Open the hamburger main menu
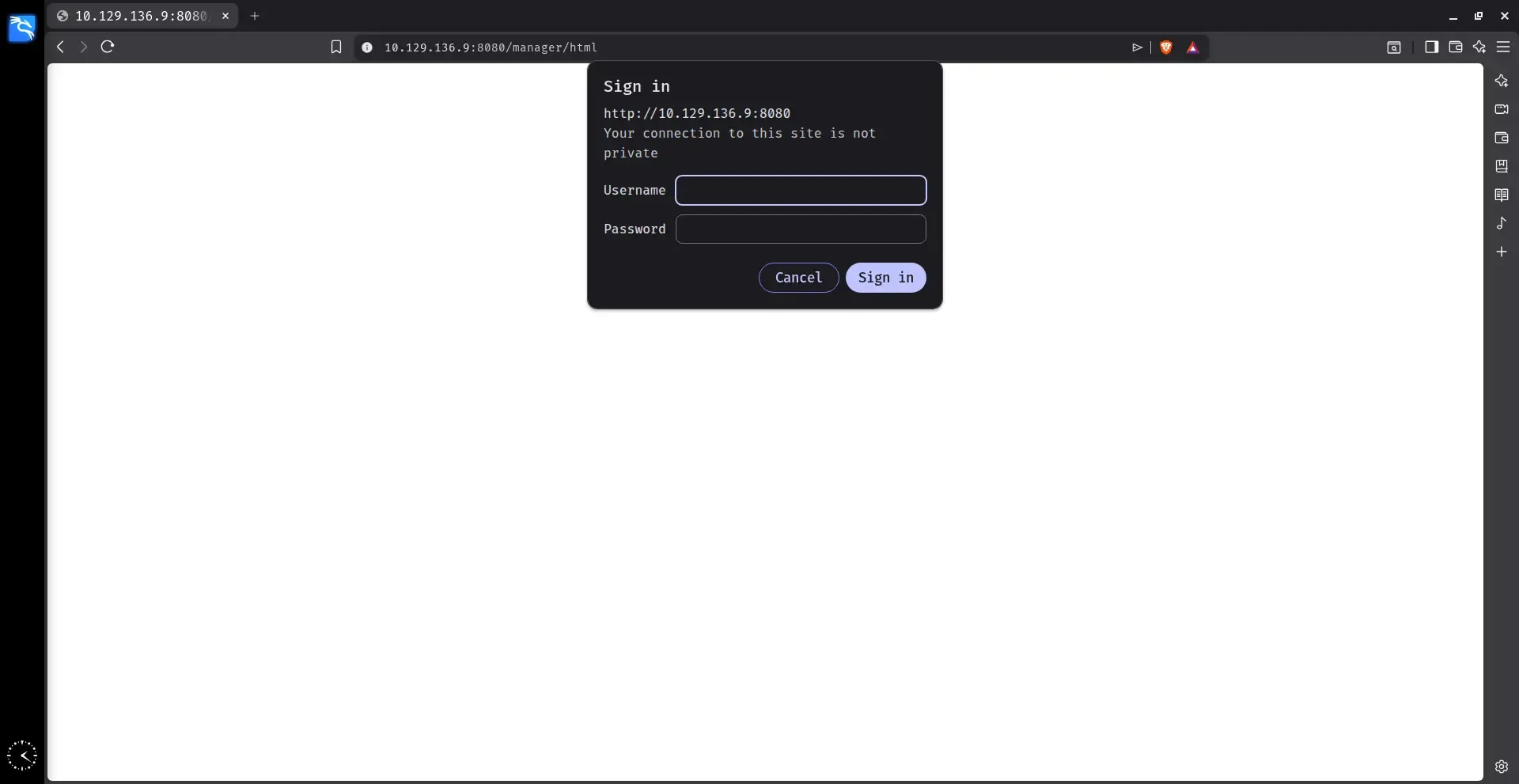 pos(1503,47)
